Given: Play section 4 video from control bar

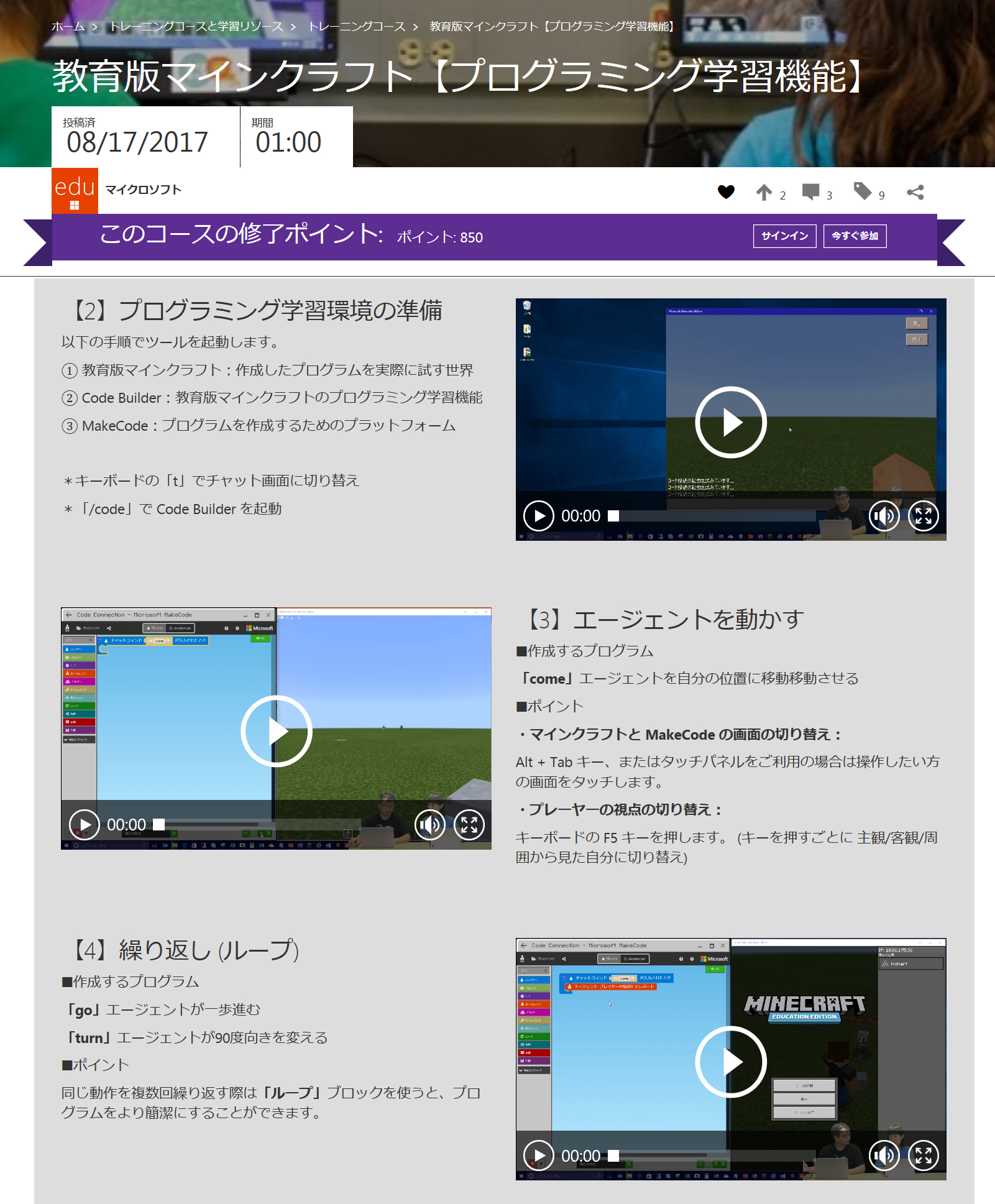Looking at the screenshot, I should click(538, 1156).
